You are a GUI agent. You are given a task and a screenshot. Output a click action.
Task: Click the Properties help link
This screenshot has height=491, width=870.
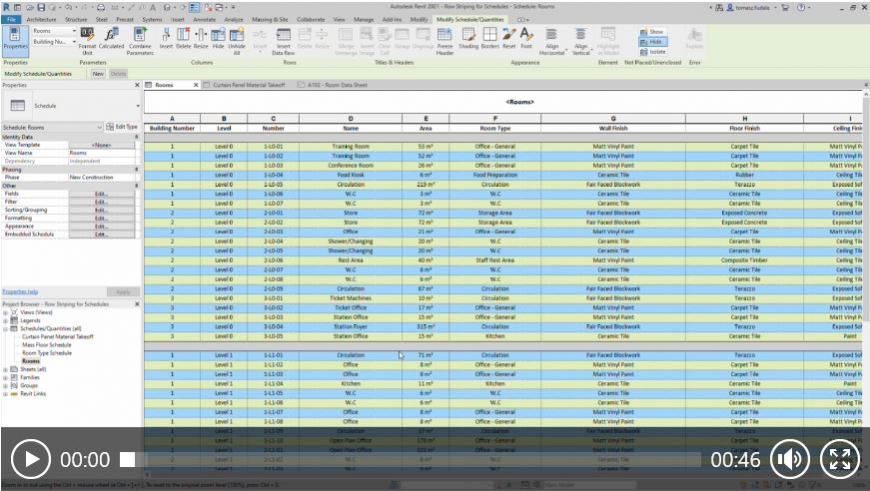[x=20, y=292]
